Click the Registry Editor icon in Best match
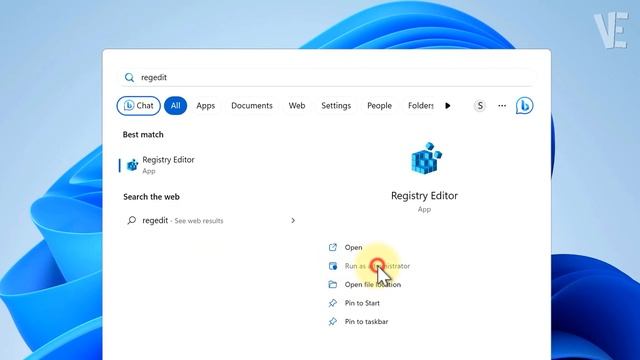Viewport: 640px width, 360px height. coord(132,165)
